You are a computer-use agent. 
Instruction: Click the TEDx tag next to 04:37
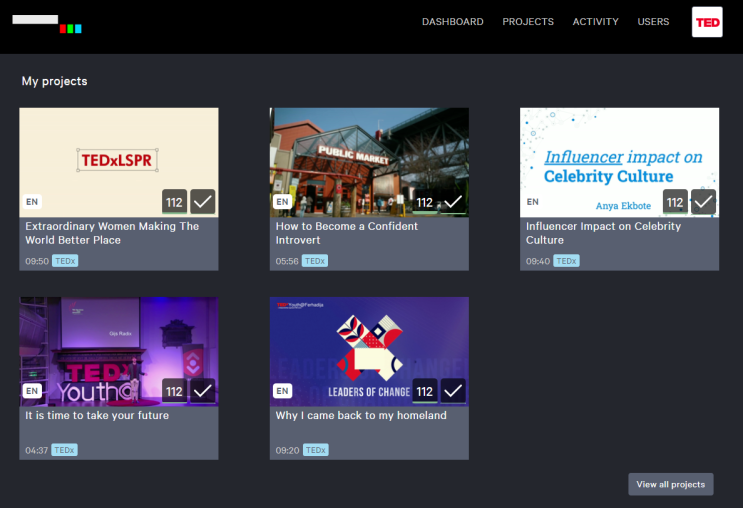tap(64, 450)
